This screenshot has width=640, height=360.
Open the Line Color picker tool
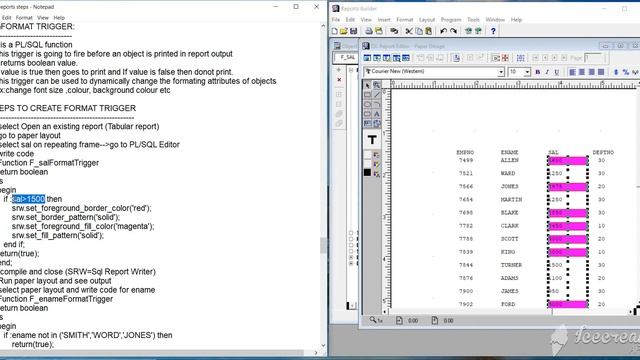point(376,164)
